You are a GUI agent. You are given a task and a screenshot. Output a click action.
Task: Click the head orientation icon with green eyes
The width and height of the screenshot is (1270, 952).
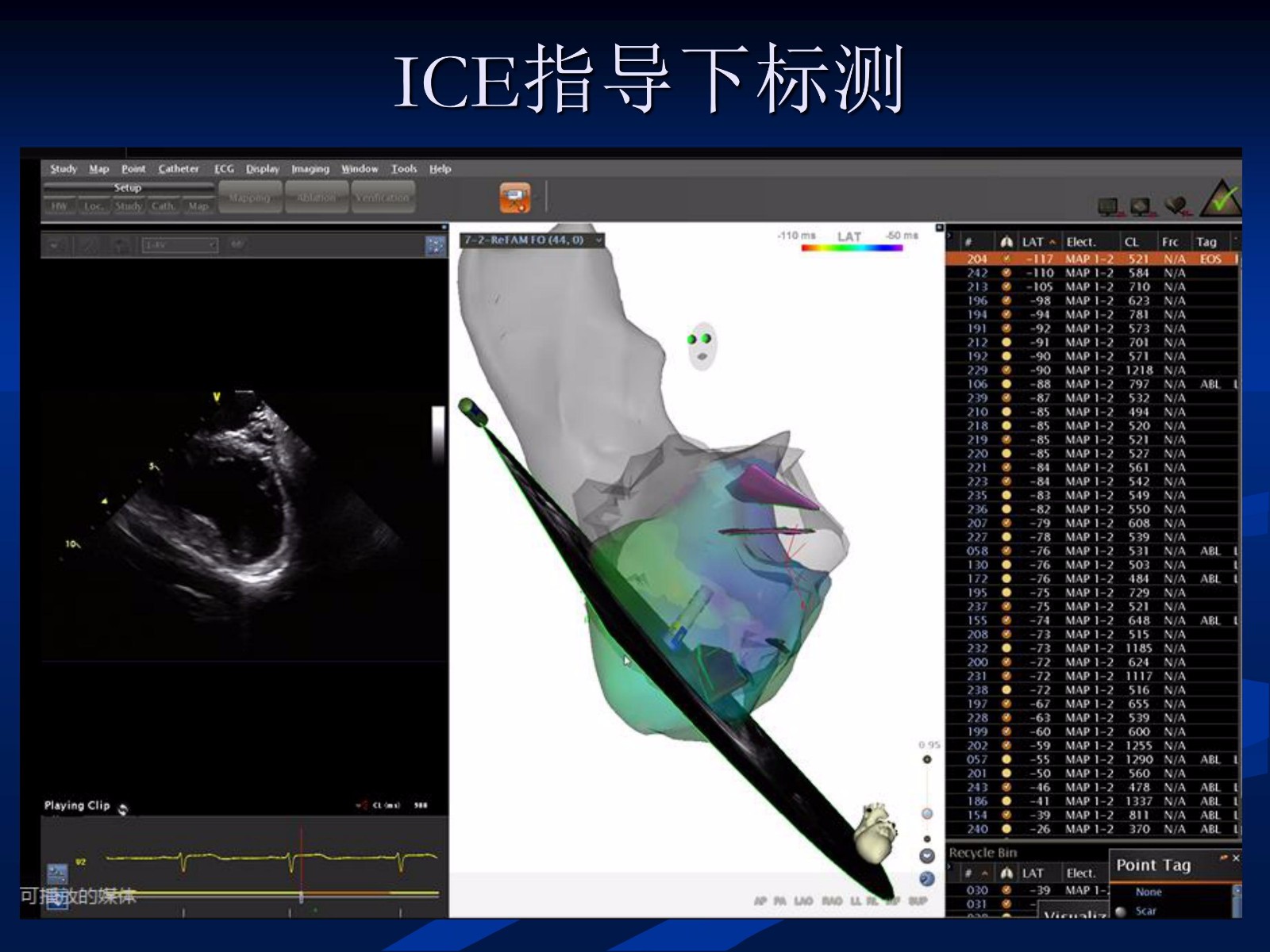tap(701, 346)
